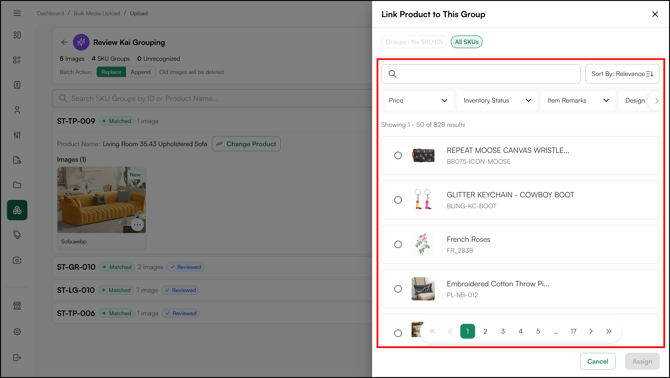670x378 pixels.
Task: Click the magnifier icon in the product search
Action: [x=392, y=74]
